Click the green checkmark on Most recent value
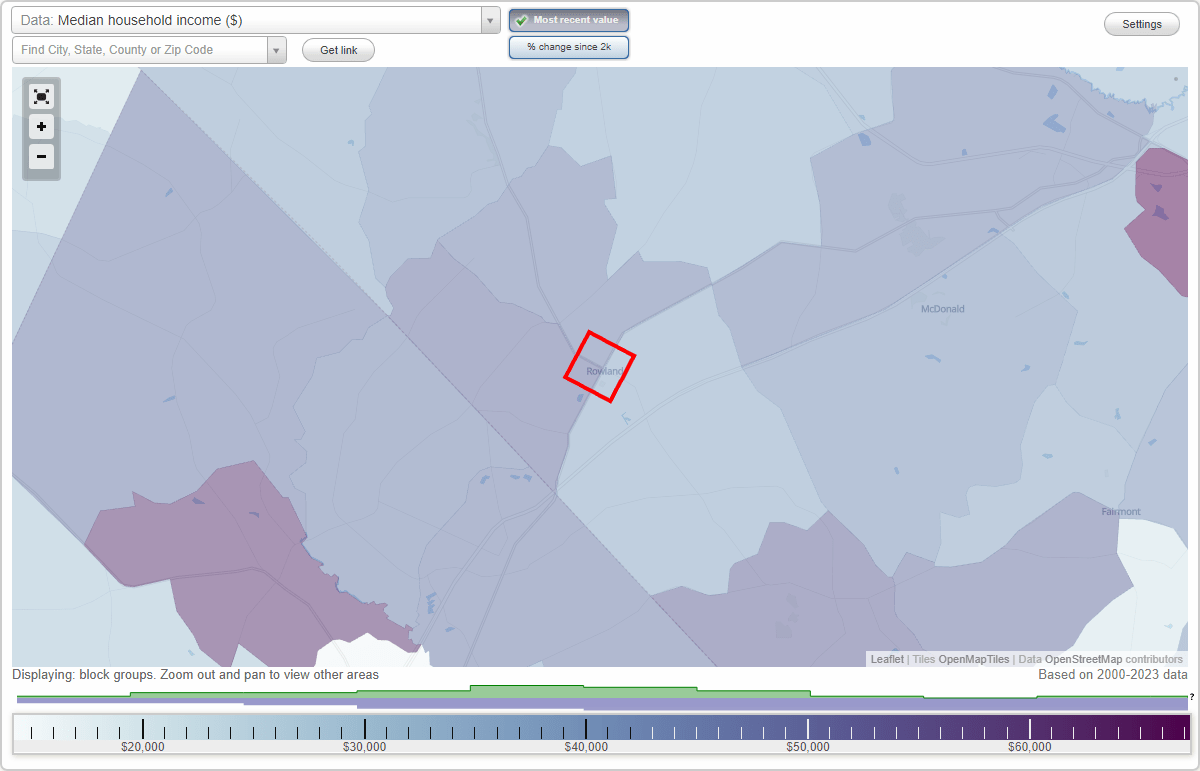 point(522,19)
